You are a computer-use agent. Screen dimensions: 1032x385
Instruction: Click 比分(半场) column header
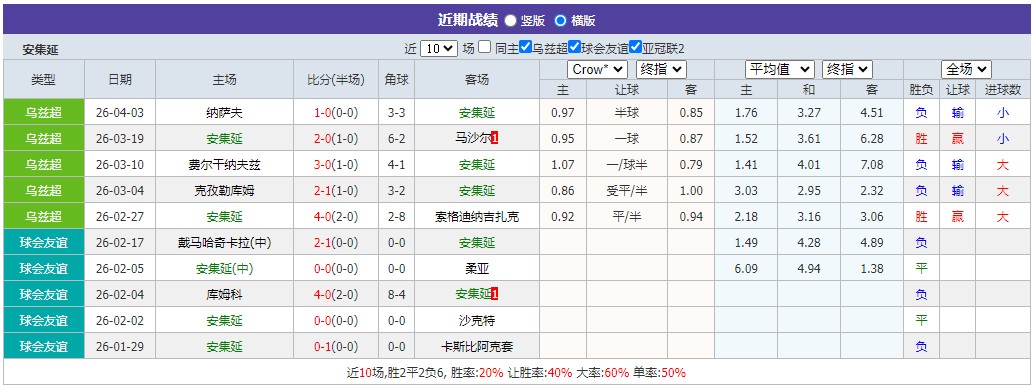[336, 80]
